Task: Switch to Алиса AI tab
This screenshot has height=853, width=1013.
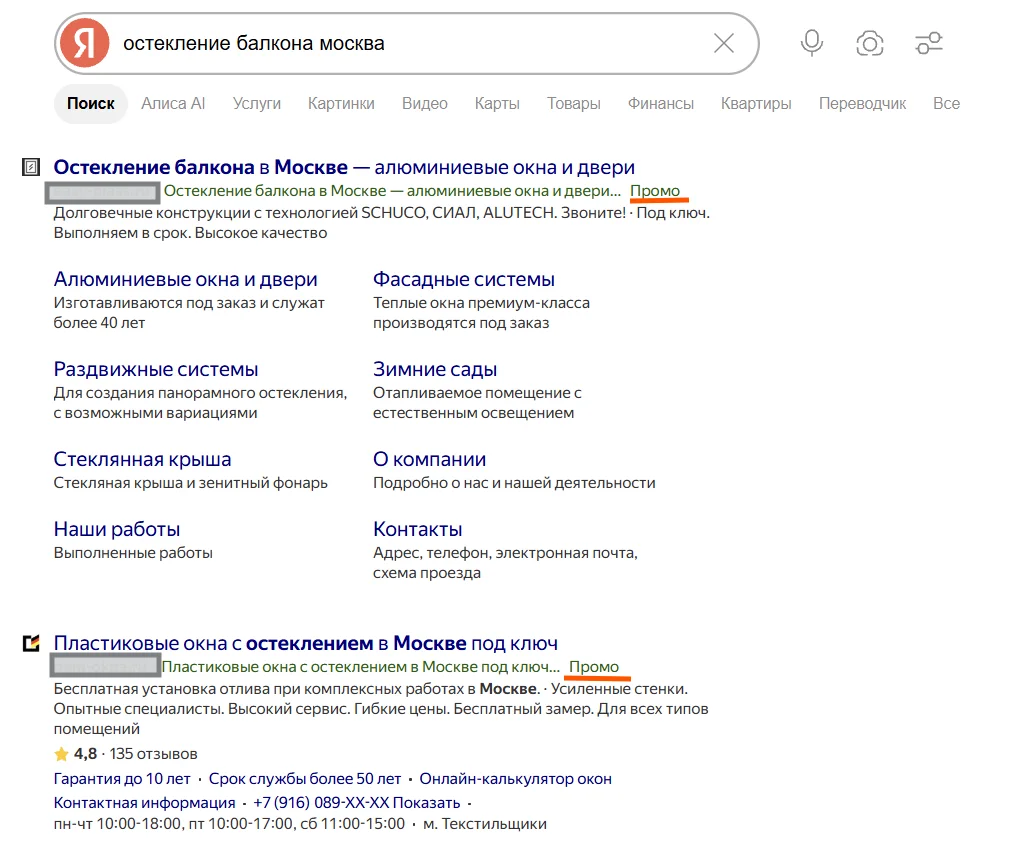Action: (x=173, y=103)
